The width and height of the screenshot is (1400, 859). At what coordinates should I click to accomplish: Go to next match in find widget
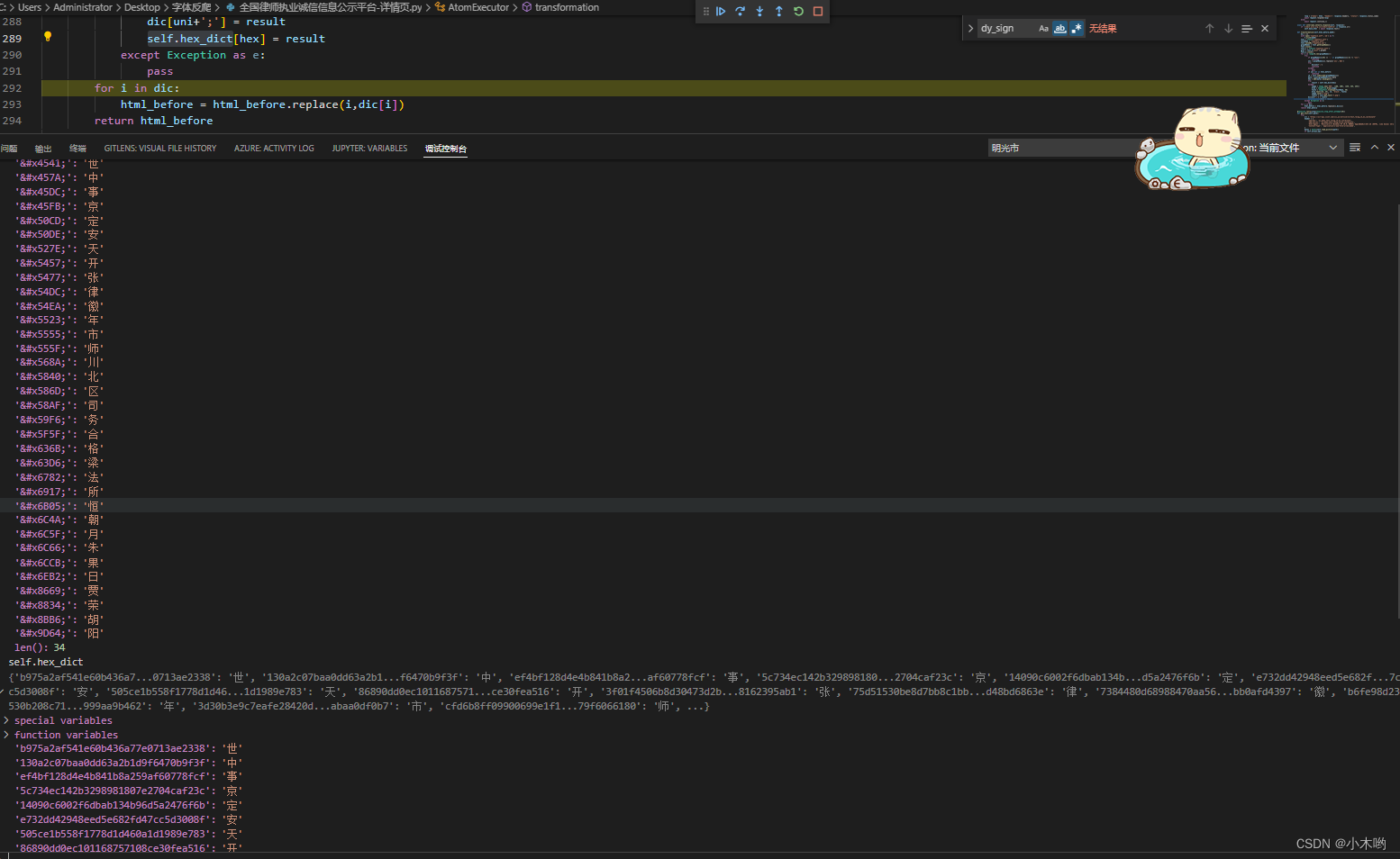tap(1228, 29)
